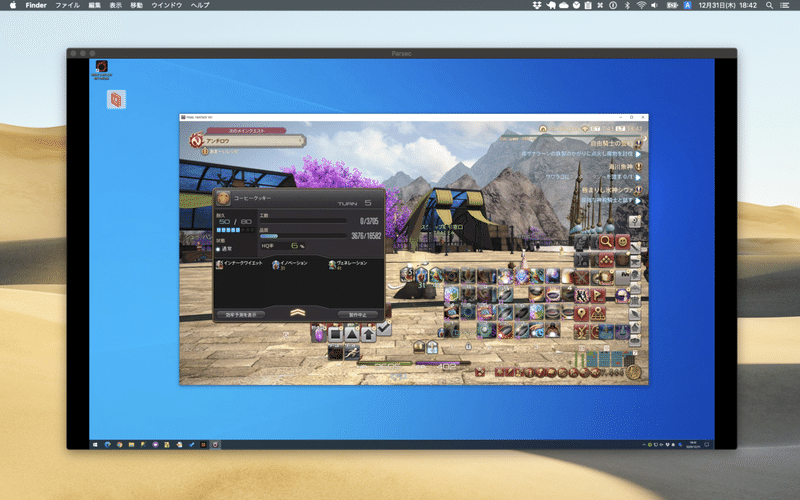Click the smiley emote hotbar icon
800x500 pixels.
pyautogui.click(x=622, y=241)
